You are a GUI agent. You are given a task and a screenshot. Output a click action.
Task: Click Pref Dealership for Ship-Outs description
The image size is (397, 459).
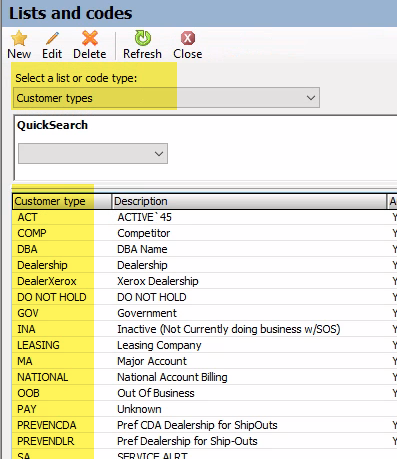[x=187, y=441]
